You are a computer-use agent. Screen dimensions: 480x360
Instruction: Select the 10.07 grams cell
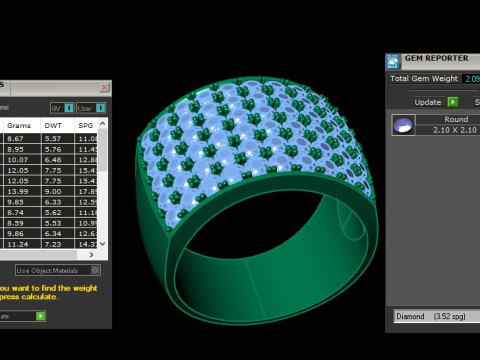22,160
